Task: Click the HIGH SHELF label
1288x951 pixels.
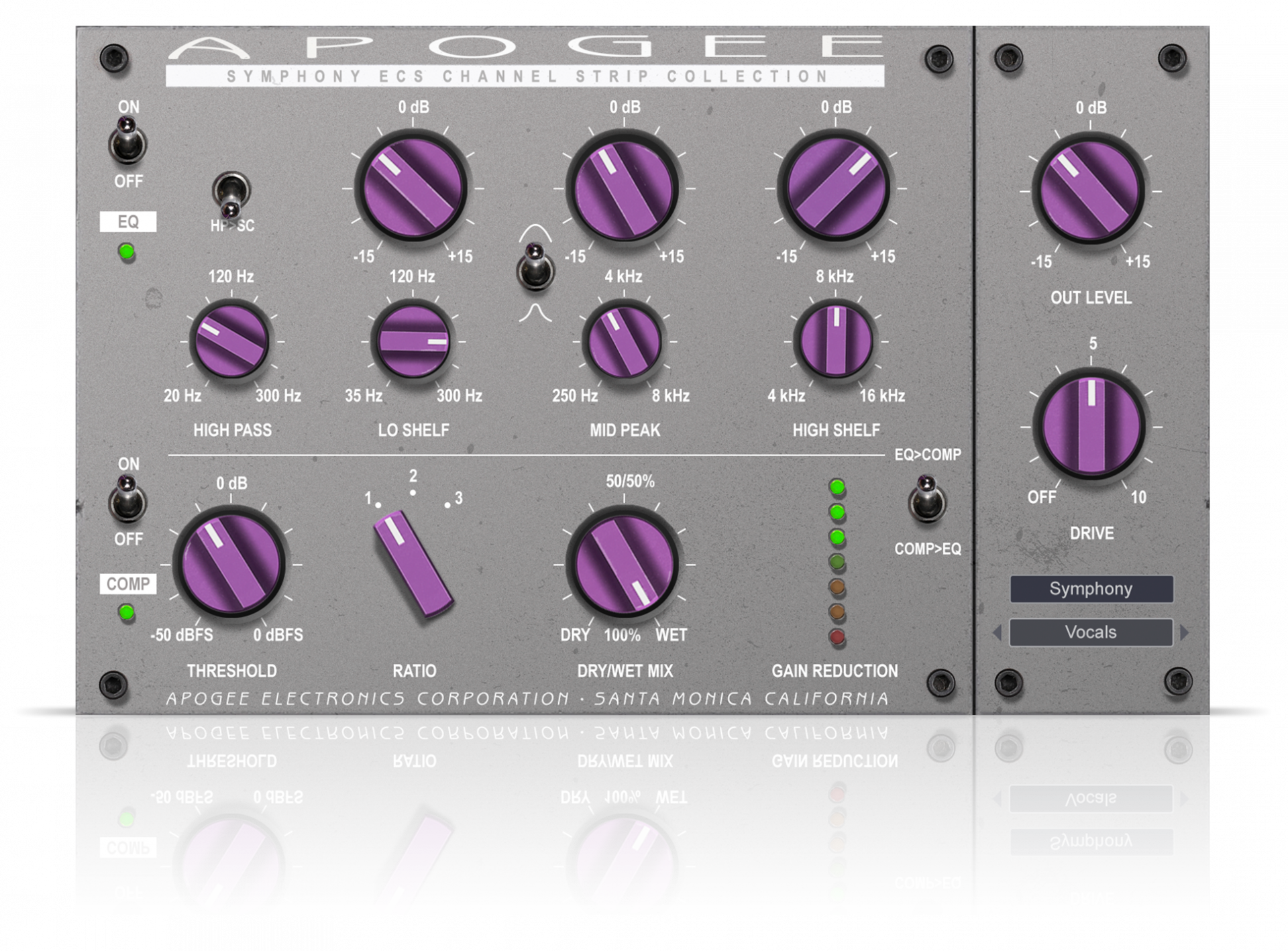Action: (836, 431)
